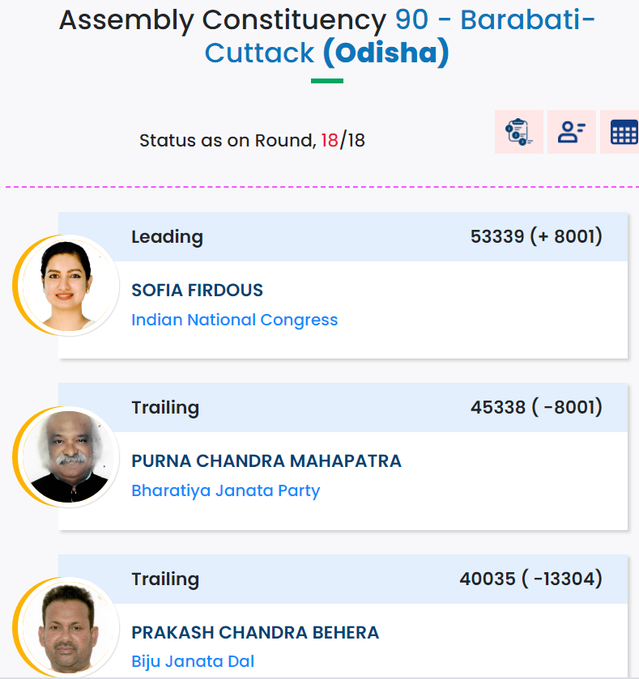Click the (Odisha) state name in heading
639x679 pixels.
coord(386,52)
